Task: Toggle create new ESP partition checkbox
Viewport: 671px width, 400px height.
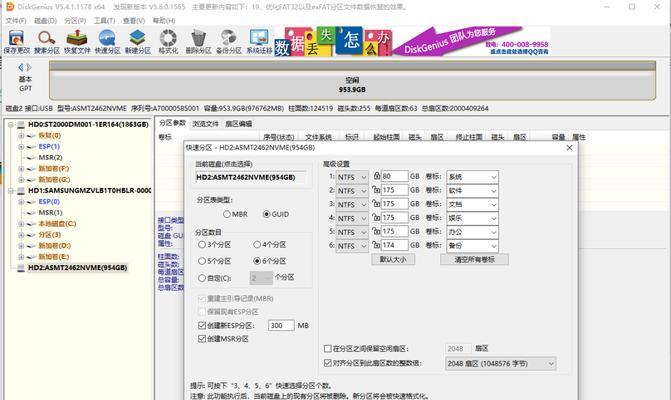Action: [202, 326]
